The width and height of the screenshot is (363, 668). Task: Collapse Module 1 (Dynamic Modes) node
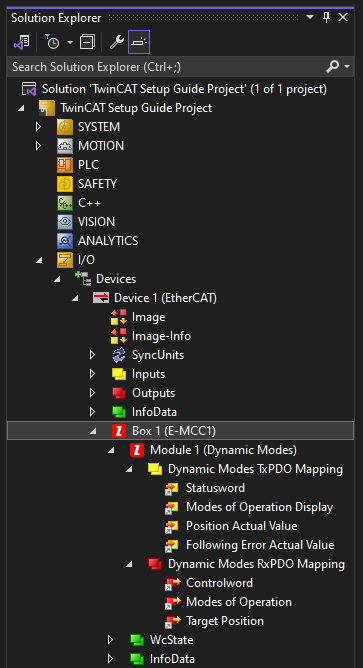[110, 450]
